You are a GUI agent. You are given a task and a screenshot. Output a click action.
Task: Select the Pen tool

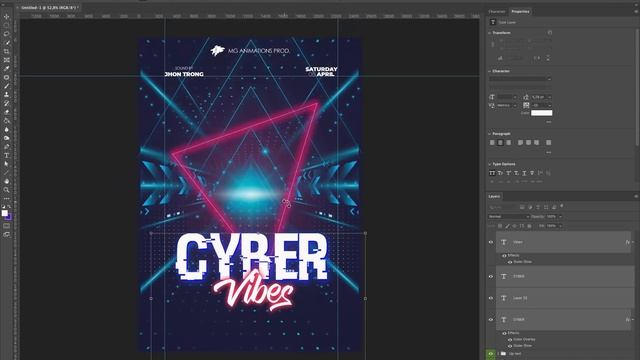click(7, 147)
